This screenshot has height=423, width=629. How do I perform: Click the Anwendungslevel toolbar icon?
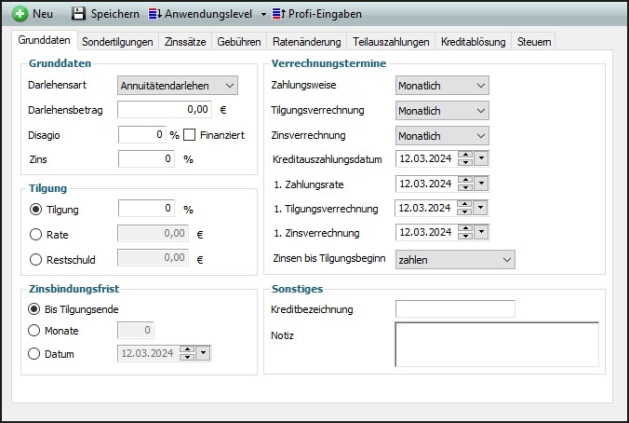tap(155, 15)
